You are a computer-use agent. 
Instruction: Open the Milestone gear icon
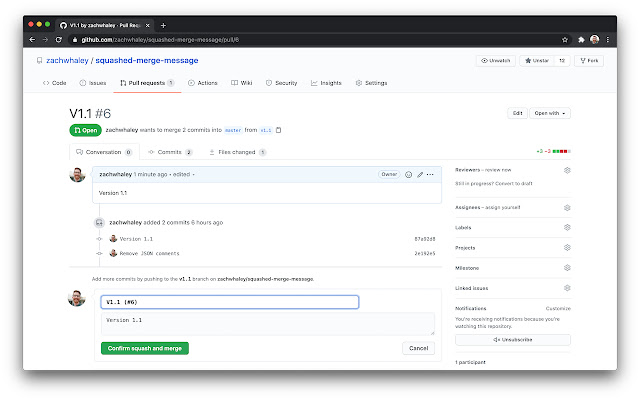click(567, 268)
